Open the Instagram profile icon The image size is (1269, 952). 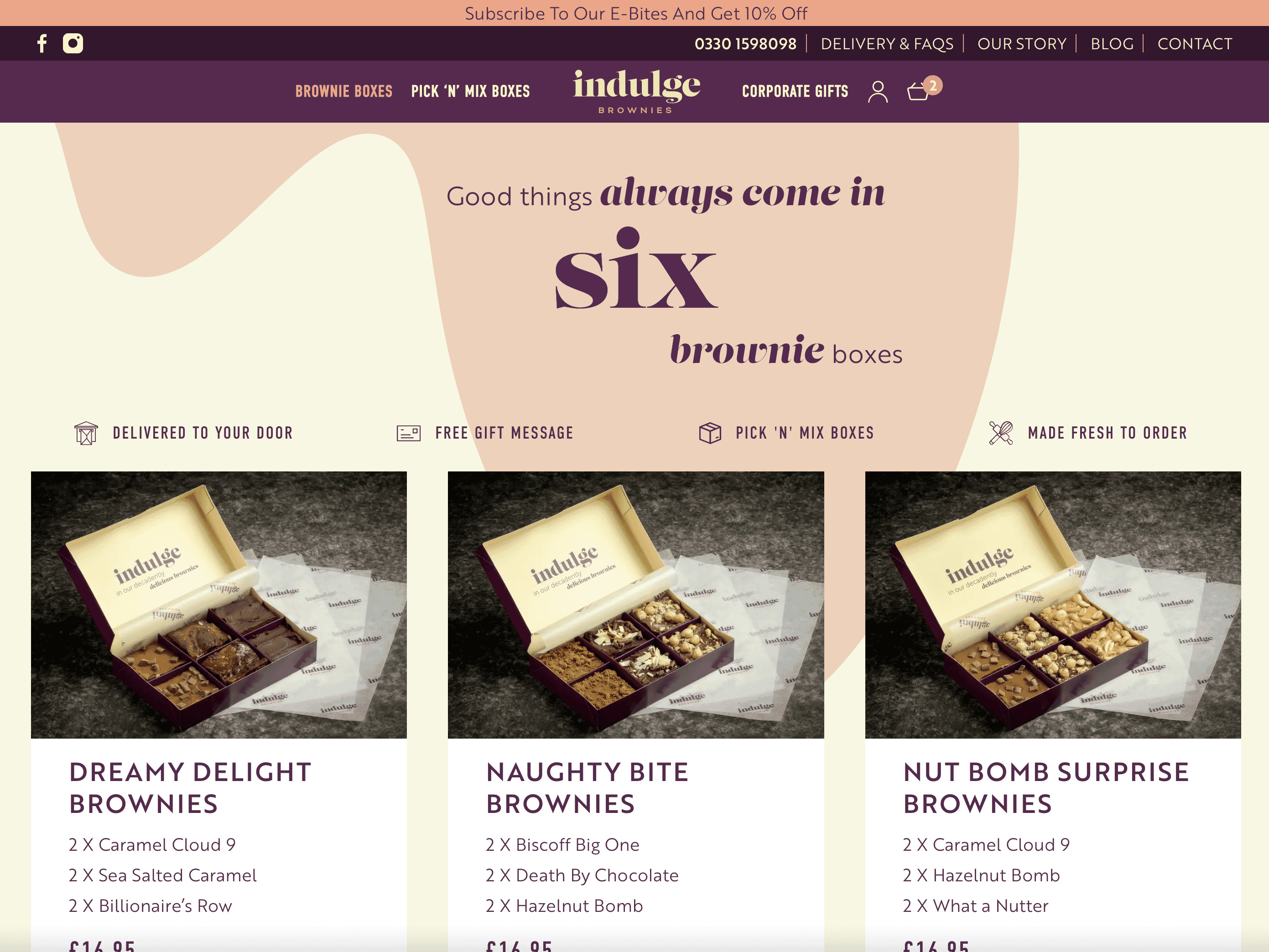73,44
